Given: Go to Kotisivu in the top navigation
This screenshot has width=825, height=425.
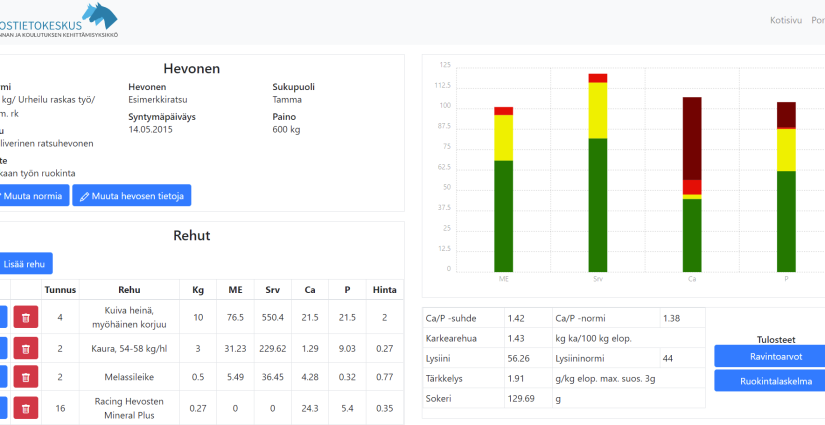Looking at the screenshot, I should click(786, 20).
